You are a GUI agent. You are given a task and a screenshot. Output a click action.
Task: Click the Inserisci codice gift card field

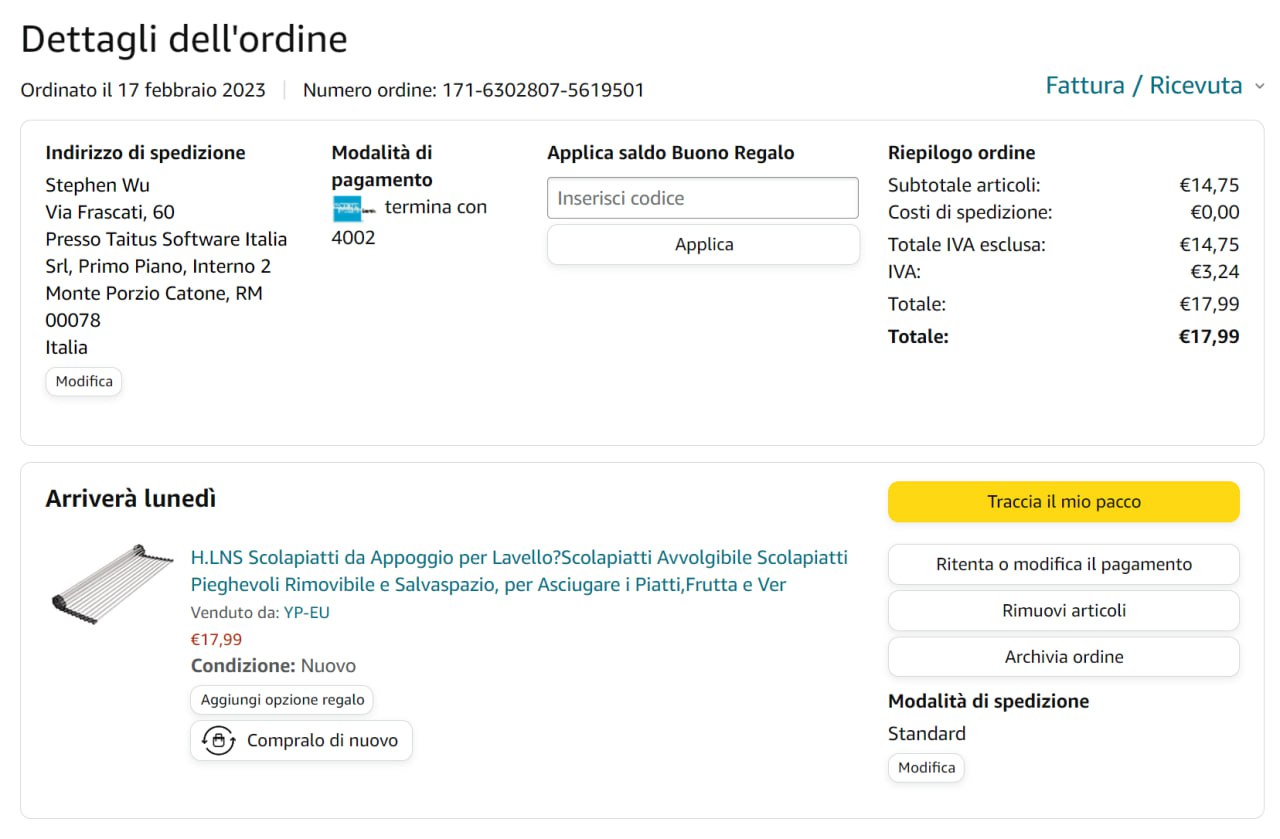point(702,198)
